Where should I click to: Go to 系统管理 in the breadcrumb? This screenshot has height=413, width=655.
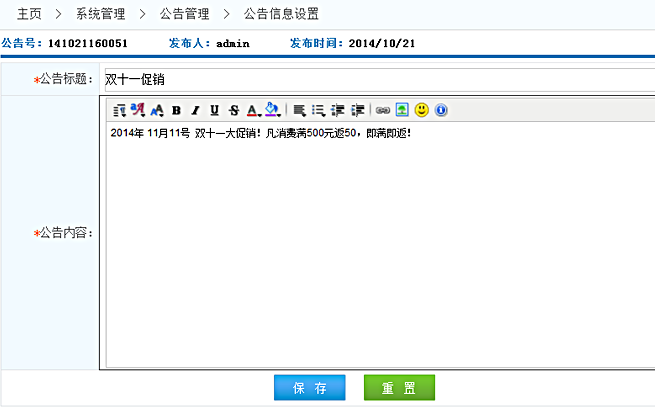click(x=101, y=14)
